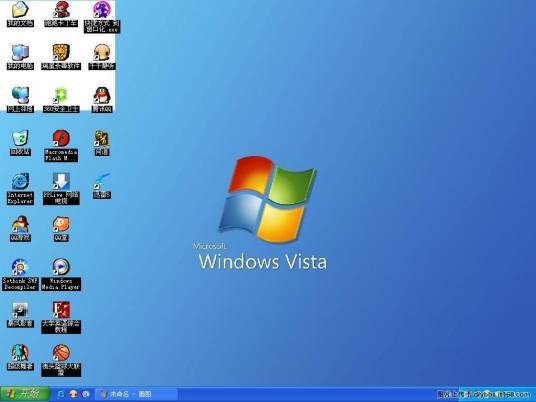
Task: Open the red E English course shortcut
Action: click(x=61, y=318)
